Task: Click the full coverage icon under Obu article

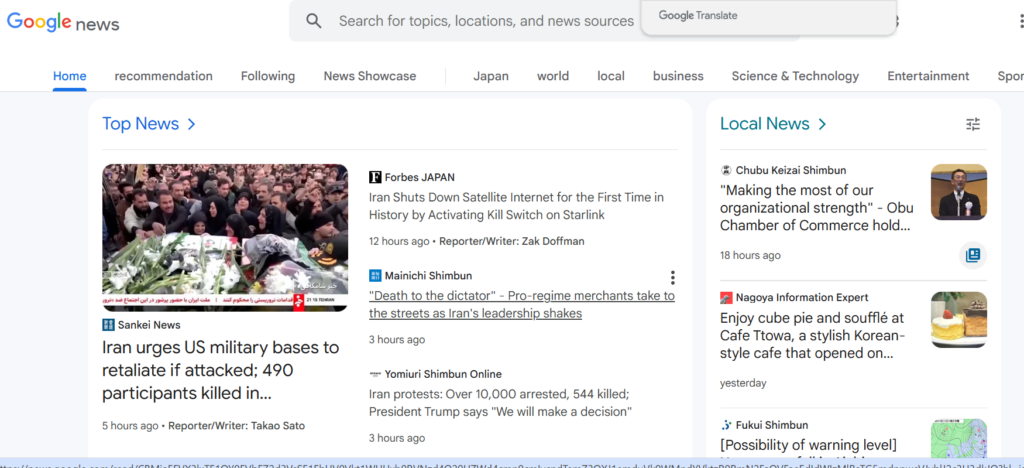Action: [x=972, y=255]
